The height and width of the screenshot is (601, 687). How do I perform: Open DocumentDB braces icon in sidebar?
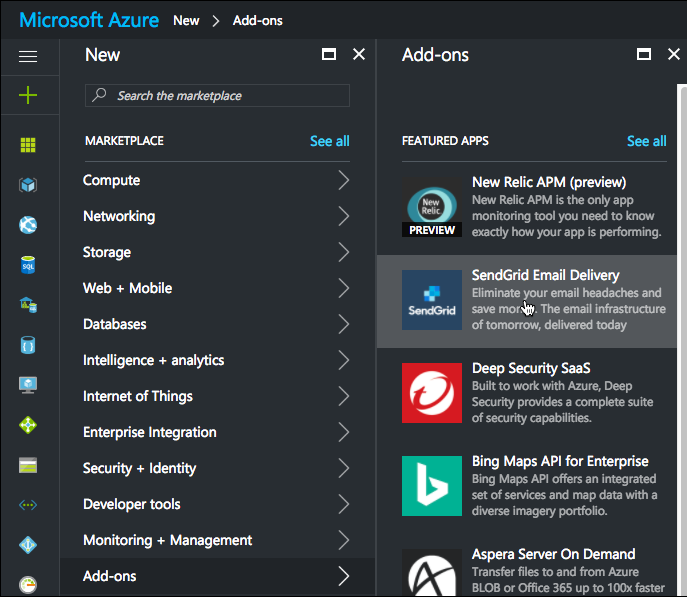click(x=28, y=345)
